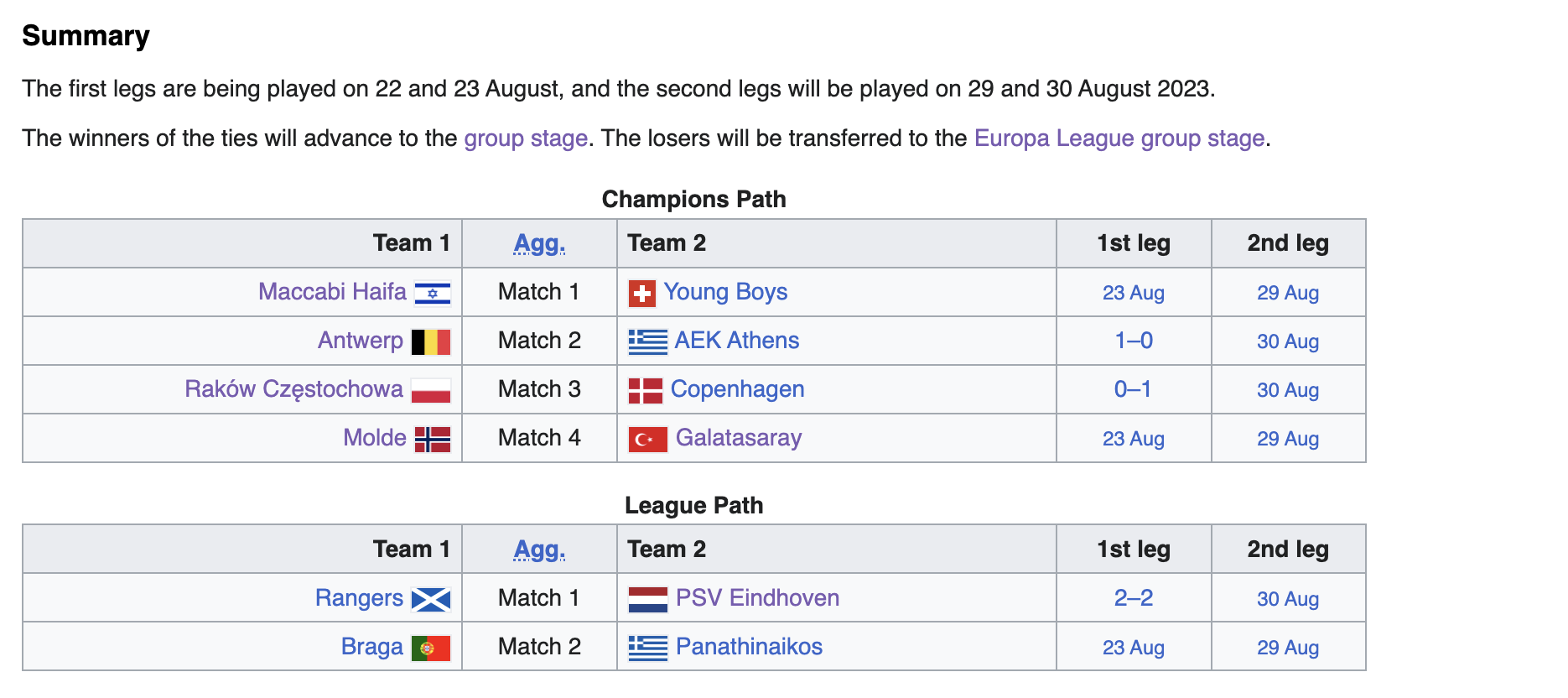Click the Turkey flag before Galatasaray

(x=648, y=439)
